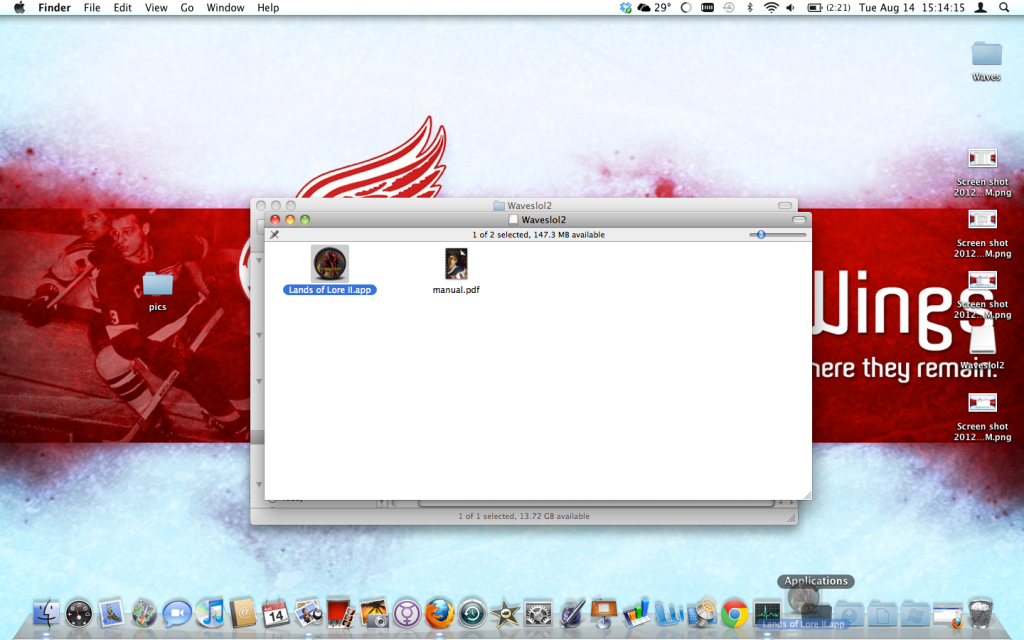Select the manual.pdf file icon
Screen dimensions: 1024x640
click(456, 264)
